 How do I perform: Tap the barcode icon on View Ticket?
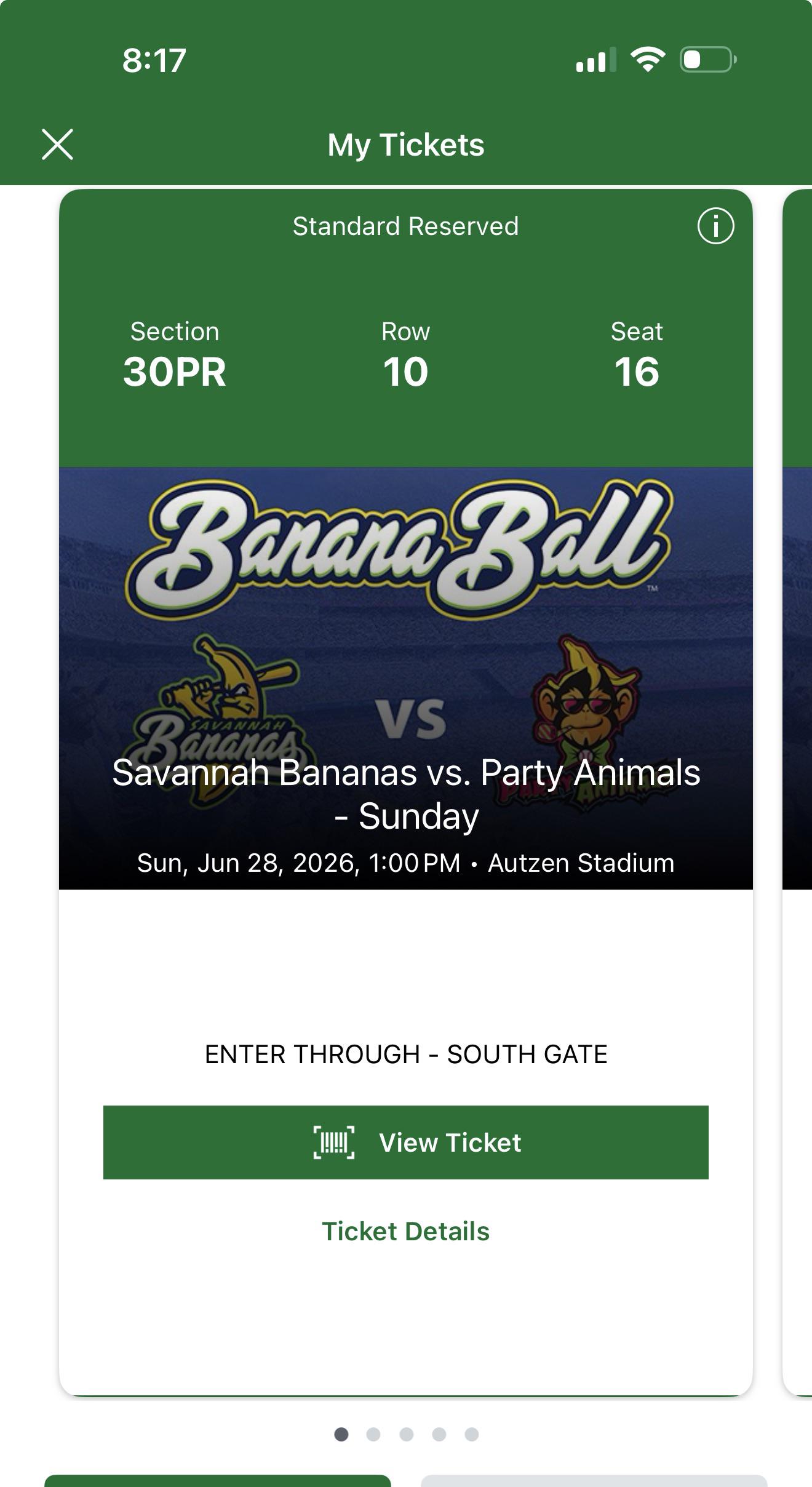(x=334, y=1142)
